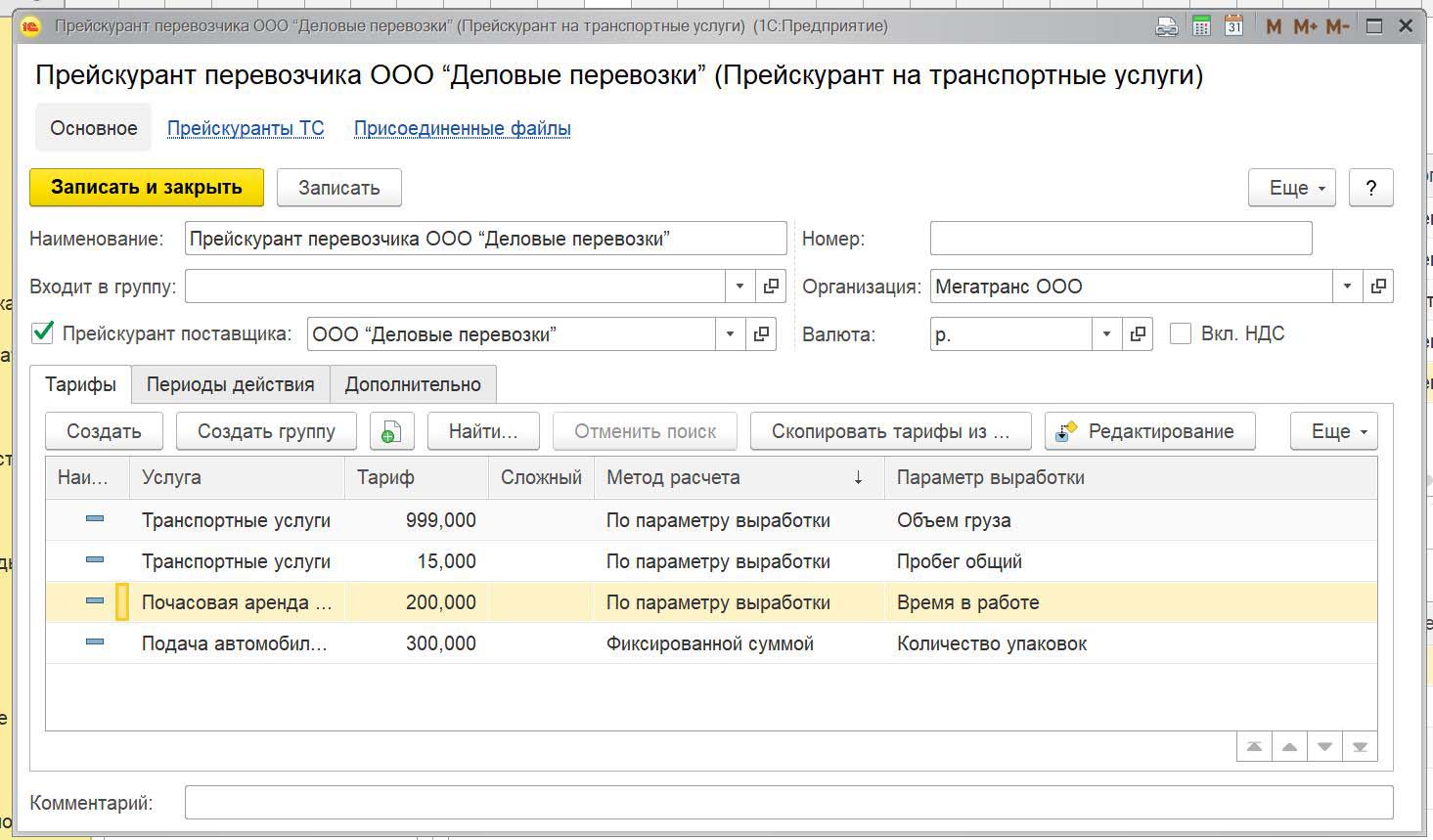Open Входит в группу selection form icon
The image size is (1433, 840).
771,287
